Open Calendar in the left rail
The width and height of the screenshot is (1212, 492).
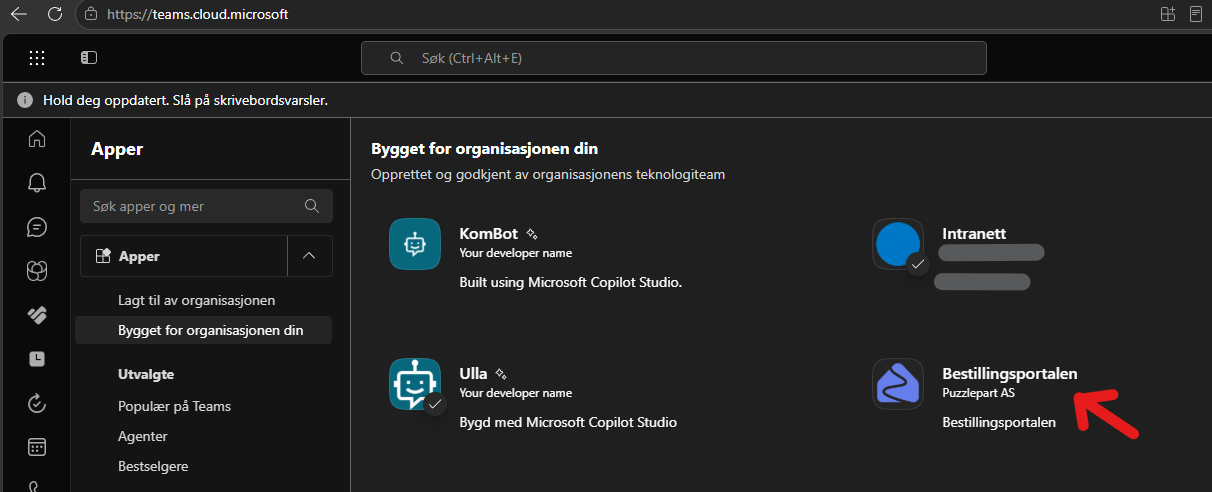tap(37, 447)
